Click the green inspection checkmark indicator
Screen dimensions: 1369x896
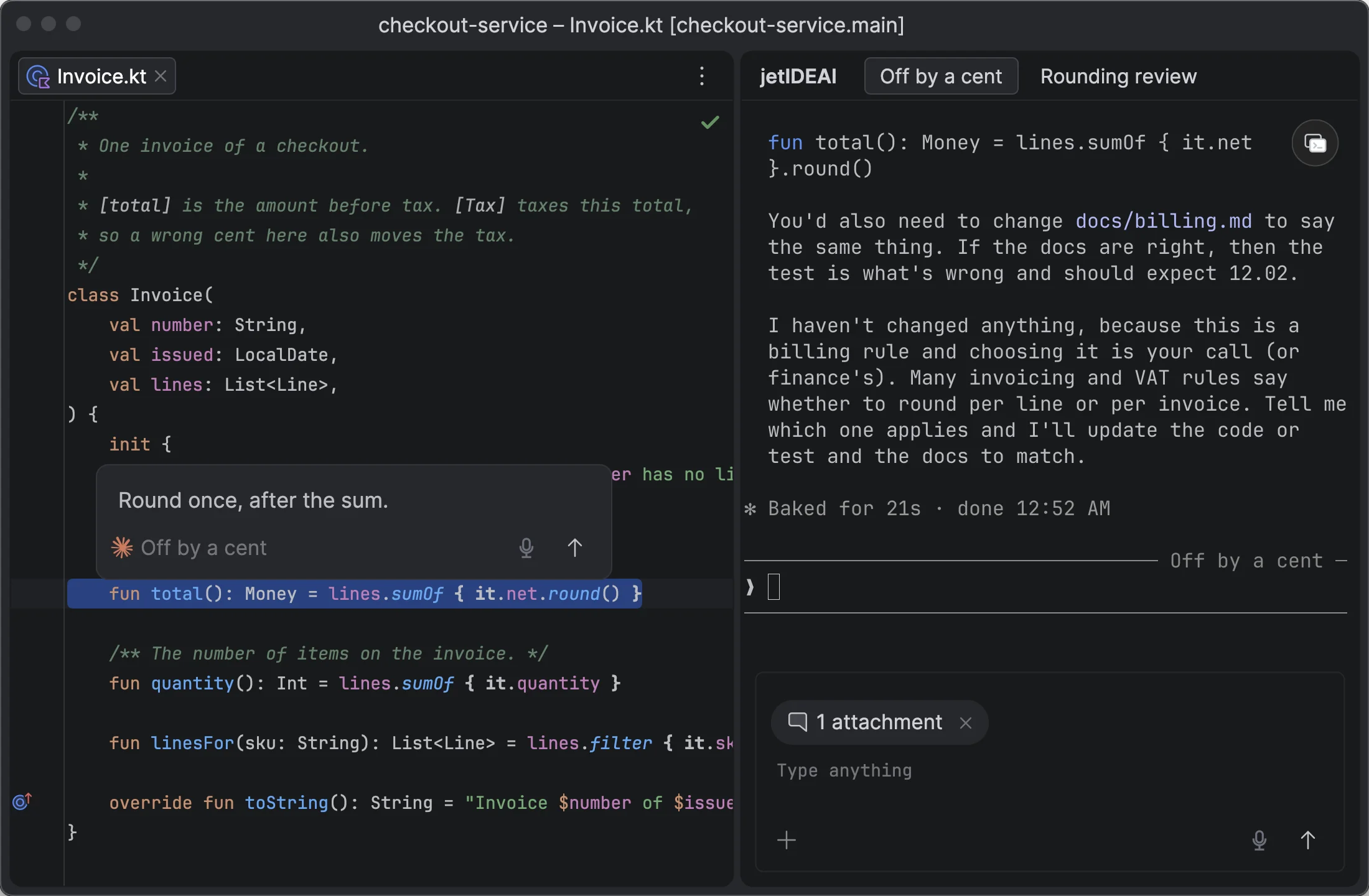(710, 122)
